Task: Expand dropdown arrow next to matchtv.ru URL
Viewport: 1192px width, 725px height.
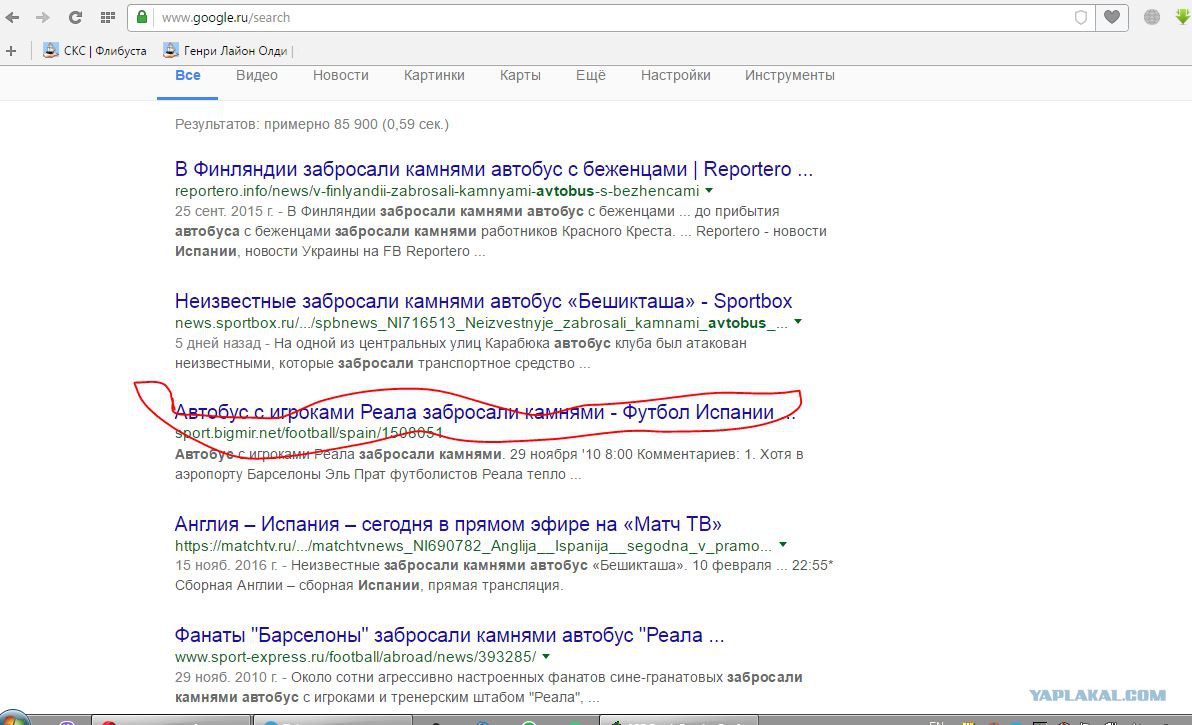Action: [783, 544]
